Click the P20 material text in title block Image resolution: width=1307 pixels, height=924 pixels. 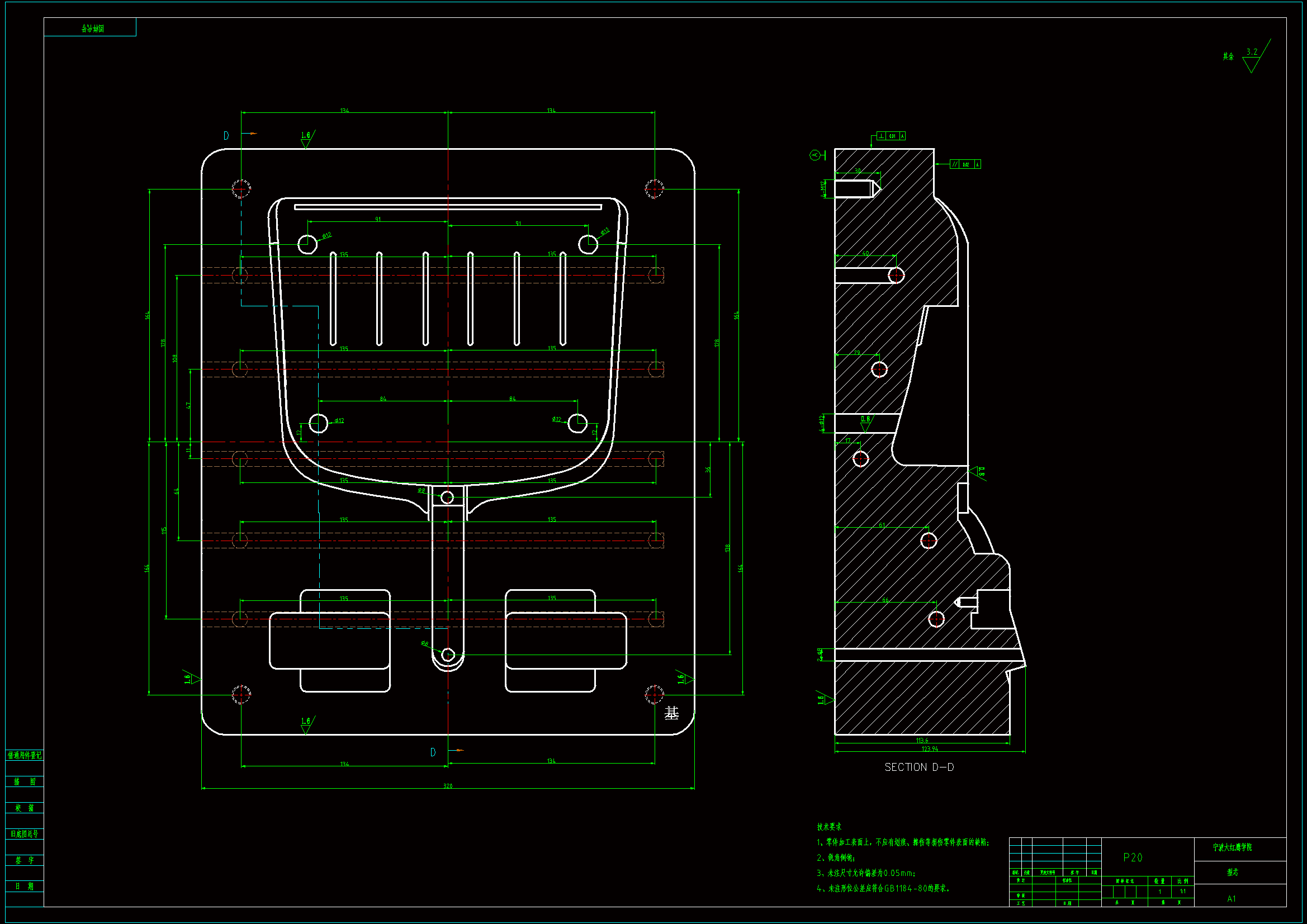click(x=1132, y=857)
